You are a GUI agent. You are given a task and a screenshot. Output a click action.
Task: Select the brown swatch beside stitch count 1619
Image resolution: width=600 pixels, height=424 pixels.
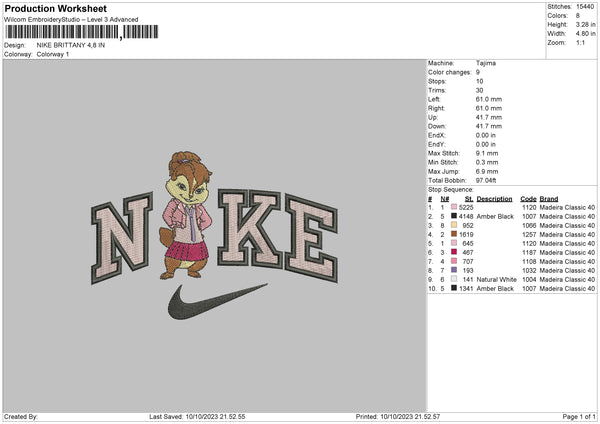[454, 234]
